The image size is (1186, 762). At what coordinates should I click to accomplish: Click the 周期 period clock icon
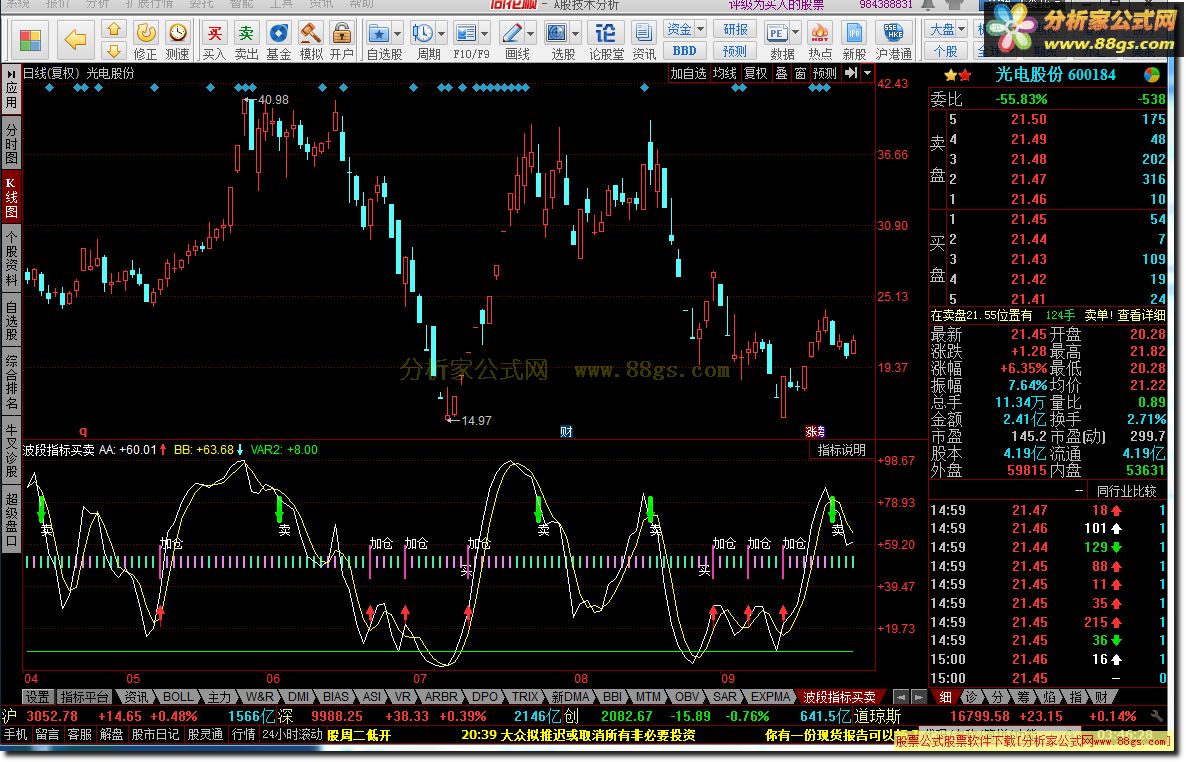point(423,41)
